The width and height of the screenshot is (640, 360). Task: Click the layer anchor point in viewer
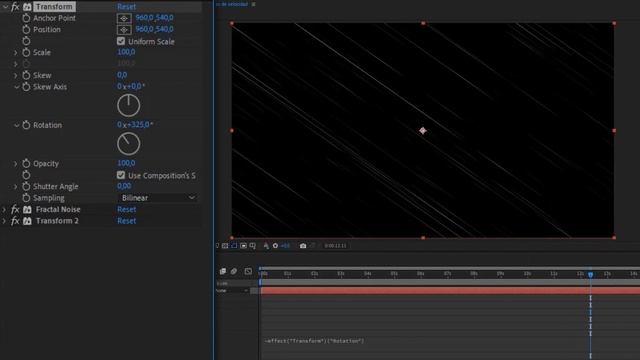point(423,131)
